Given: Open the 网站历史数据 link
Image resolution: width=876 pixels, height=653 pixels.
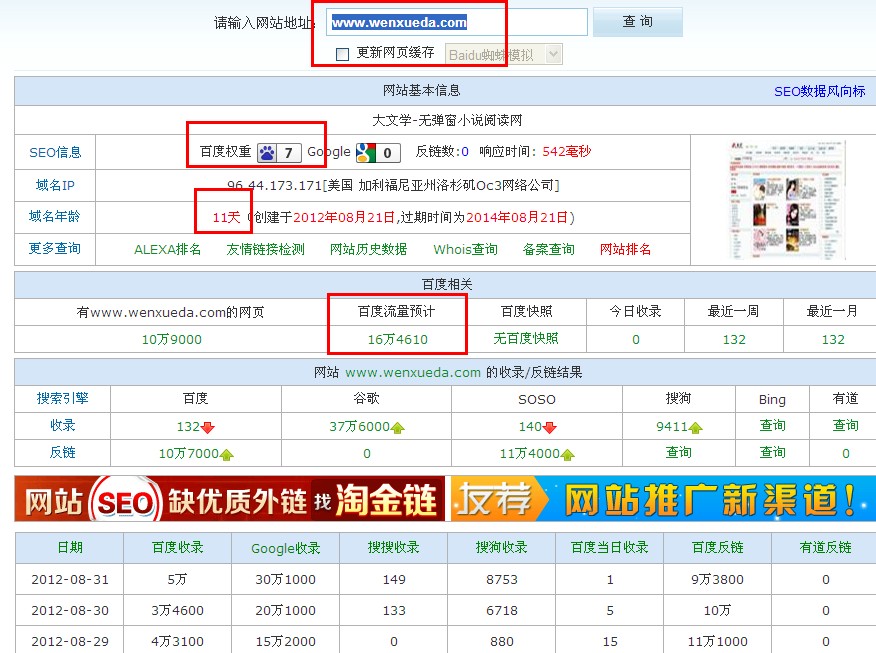Looking at the screenshot, I should 369,249.
